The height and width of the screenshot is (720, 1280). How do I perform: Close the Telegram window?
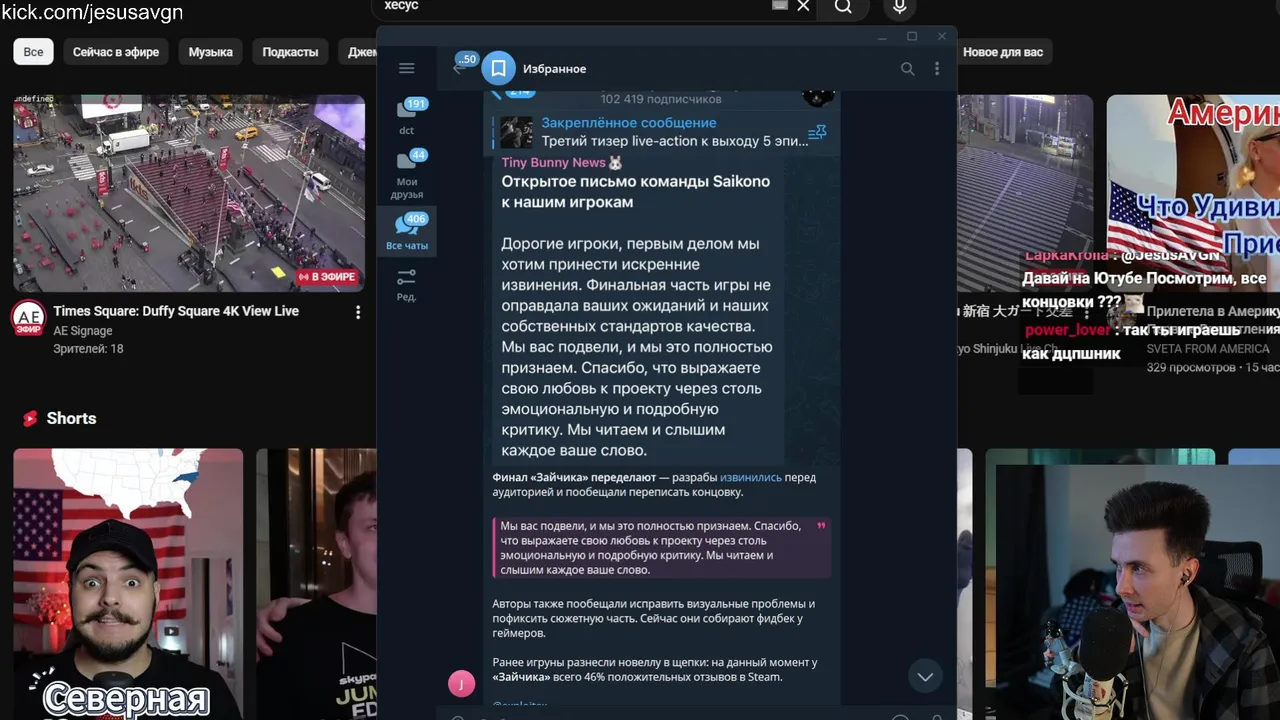[x=941, y=36]
